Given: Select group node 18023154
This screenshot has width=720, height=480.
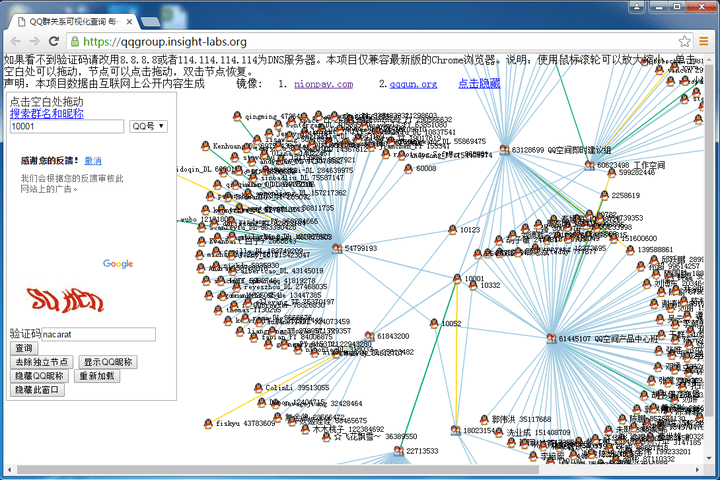Looking at the screenshot, I should [x=456, y=430].
